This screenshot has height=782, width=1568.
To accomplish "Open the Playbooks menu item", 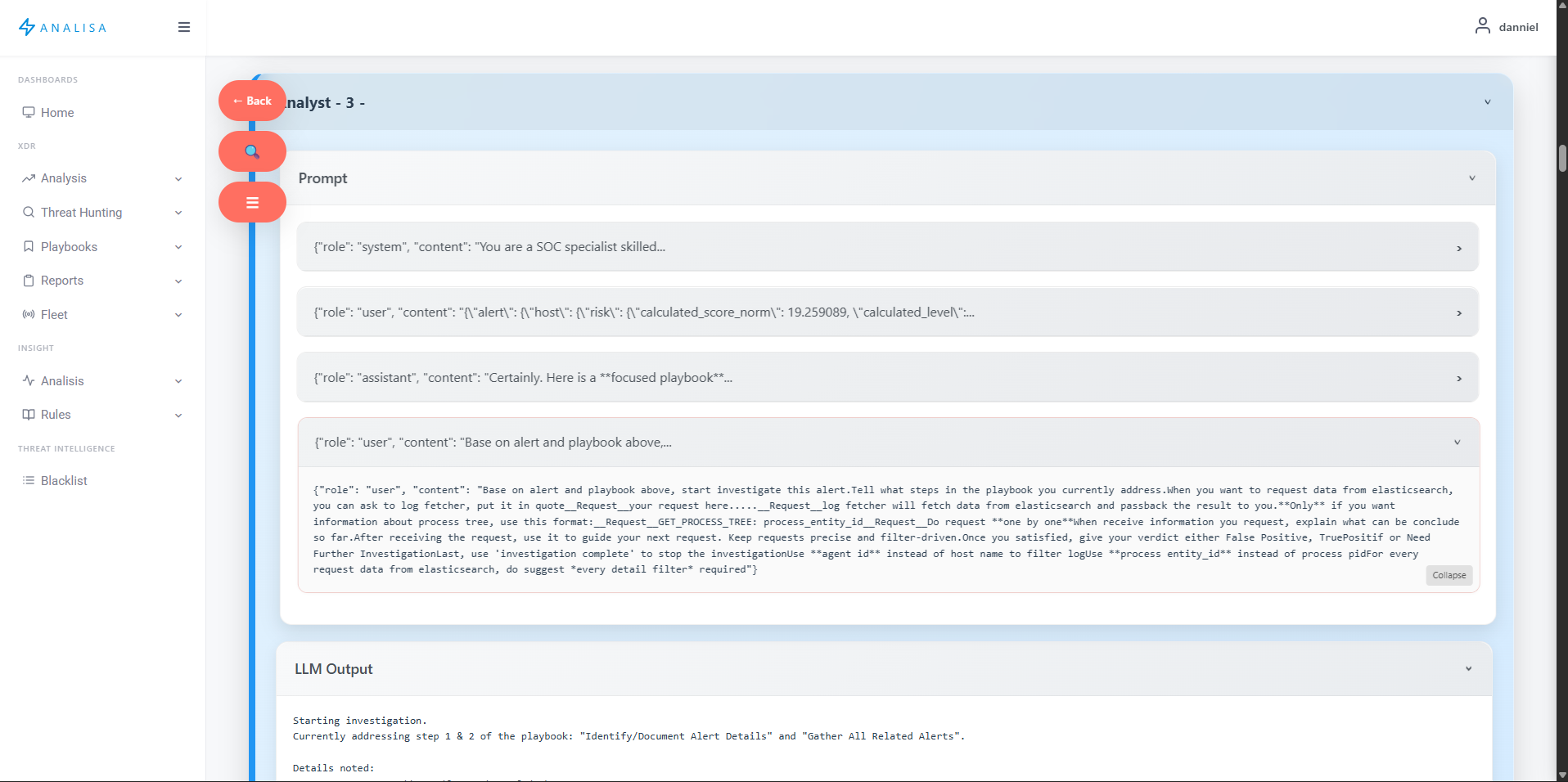I will click(x=69, y=247).
